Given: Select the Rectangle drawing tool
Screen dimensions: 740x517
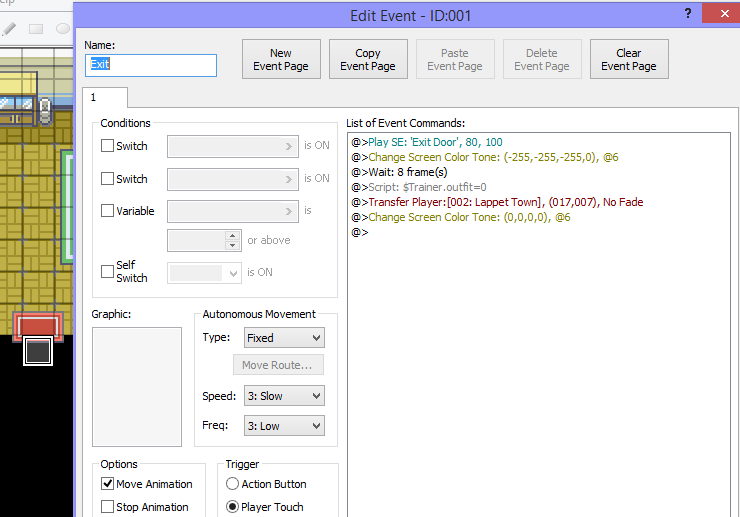Looking at the screenshot, I should (37, 29).
